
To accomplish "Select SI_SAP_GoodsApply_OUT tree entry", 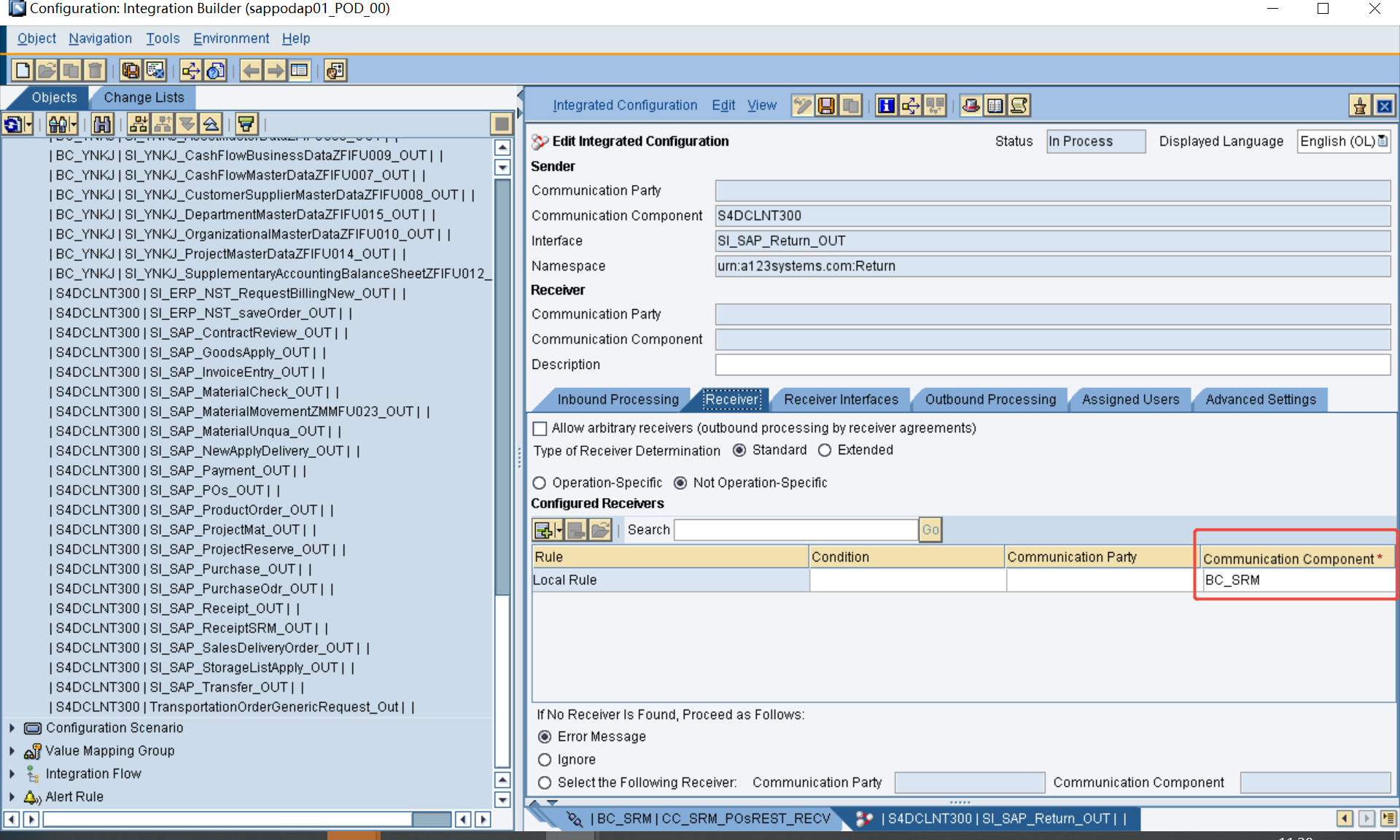I will tap(187, 353).
